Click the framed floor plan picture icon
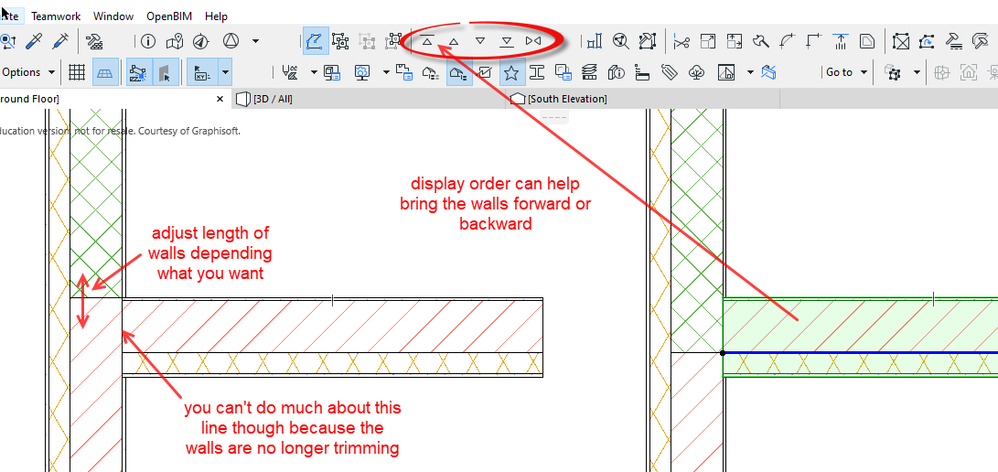Screen dimensions: 998x472 (x=727, y=73)
